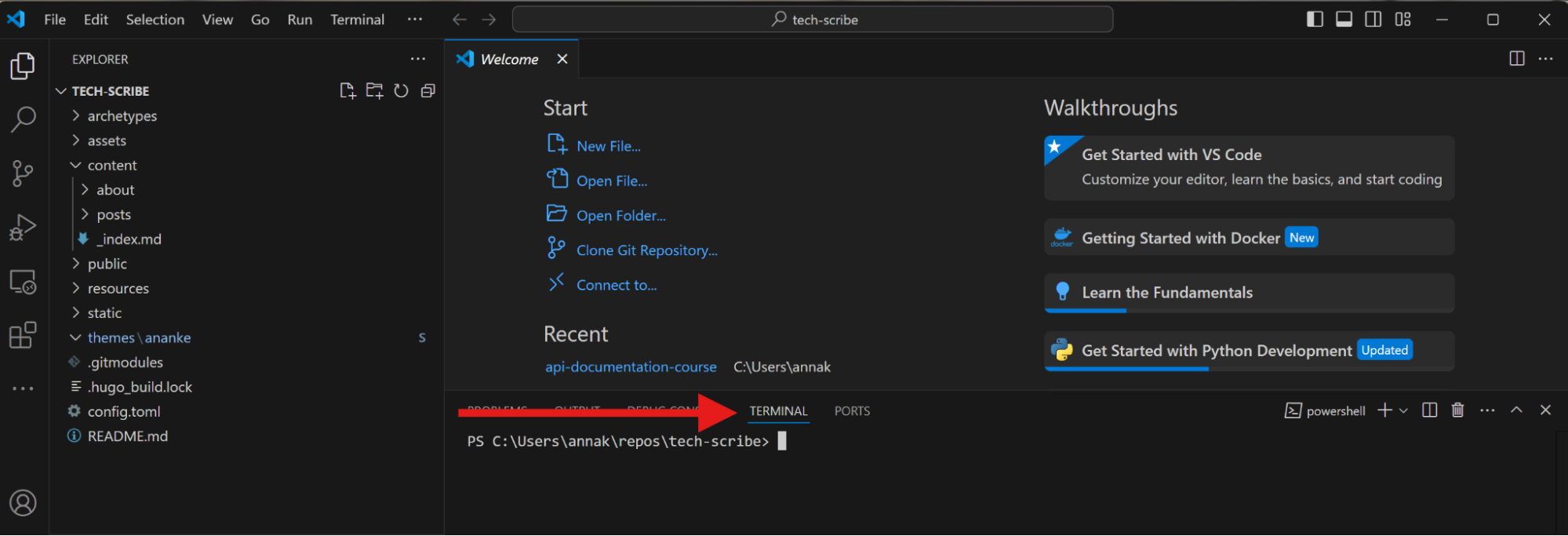Go back using the navigation arrow
1568x536 pixels.
pos(460,20)
